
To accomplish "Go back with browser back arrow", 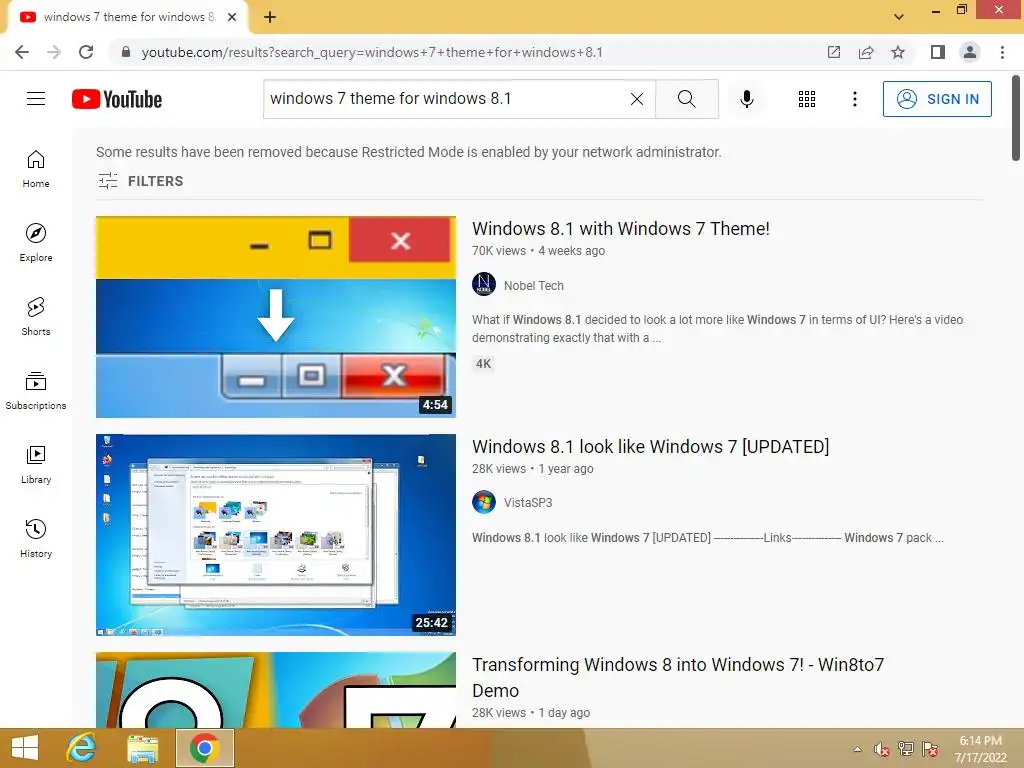I will pos(22,52).
